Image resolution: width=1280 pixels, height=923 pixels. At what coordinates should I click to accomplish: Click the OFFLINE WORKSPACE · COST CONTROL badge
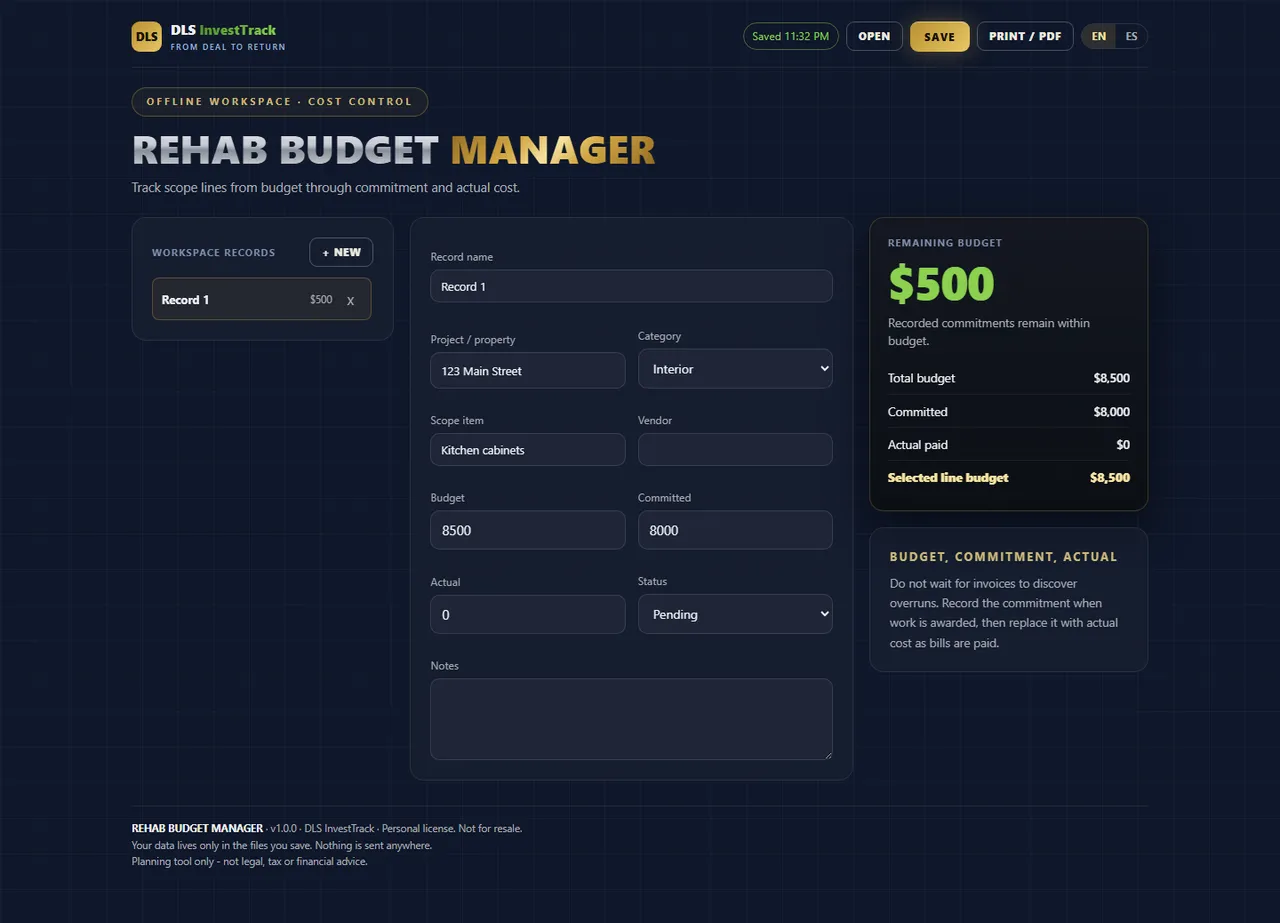point(279,102)
